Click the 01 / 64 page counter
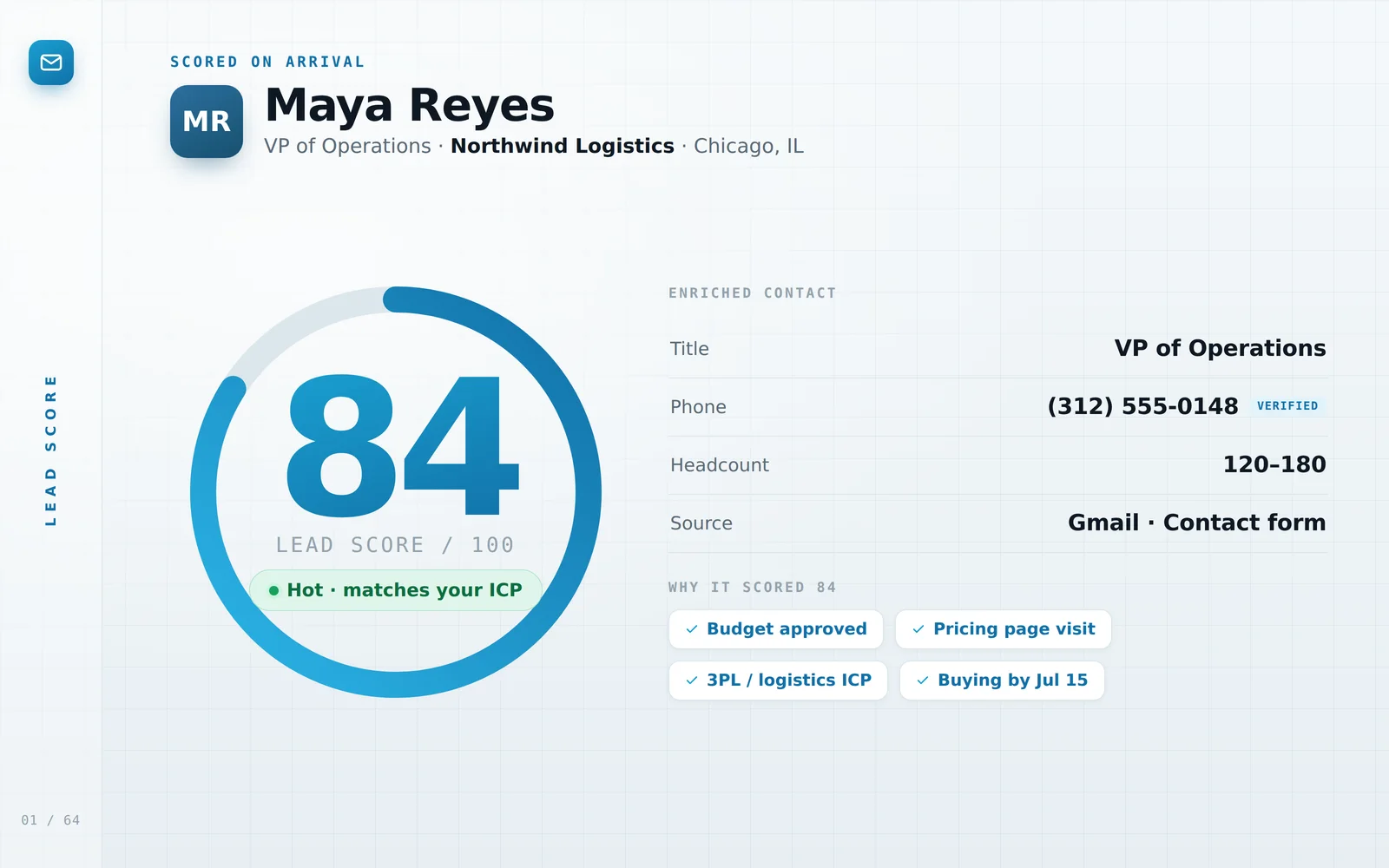This screenshot has width=1389, height=868. (x=50, y=820)
